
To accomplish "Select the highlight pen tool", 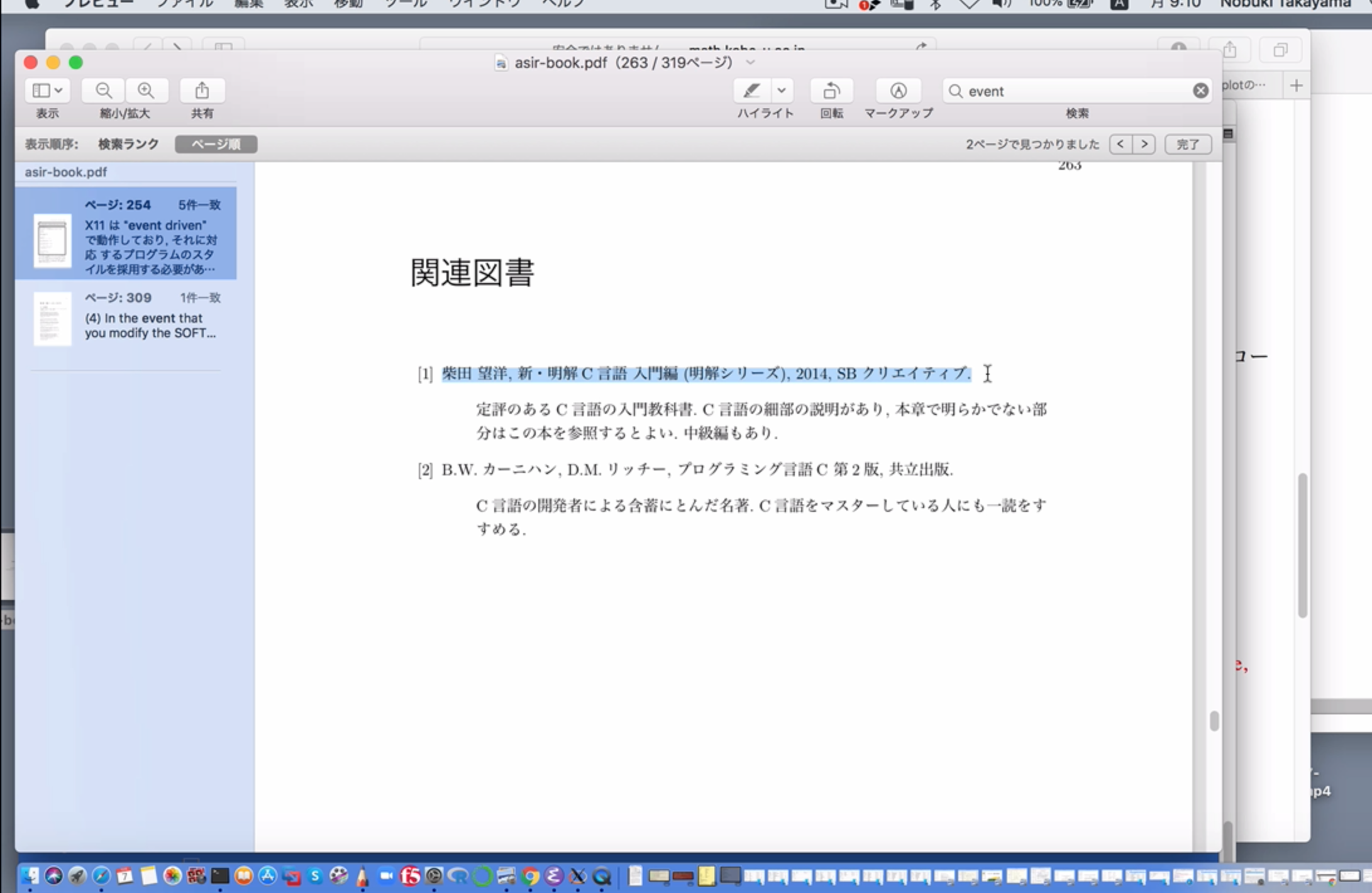I will (x=751, y=91).
